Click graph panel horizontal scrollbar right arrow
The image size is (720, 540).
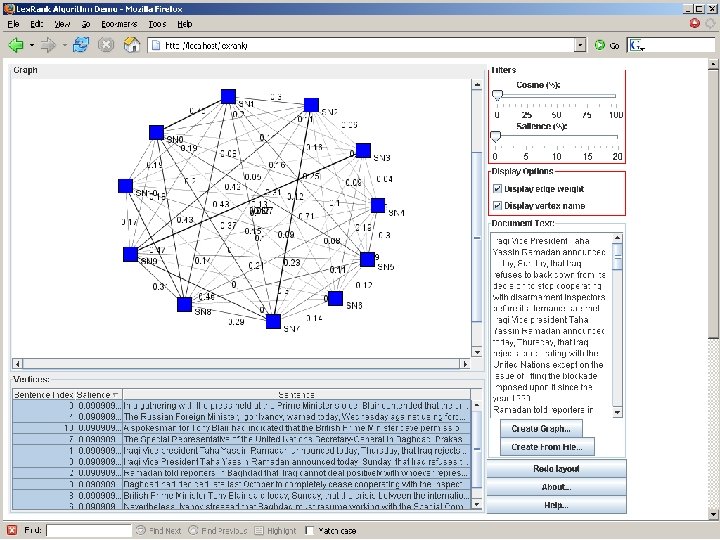(x=465, y=364)
